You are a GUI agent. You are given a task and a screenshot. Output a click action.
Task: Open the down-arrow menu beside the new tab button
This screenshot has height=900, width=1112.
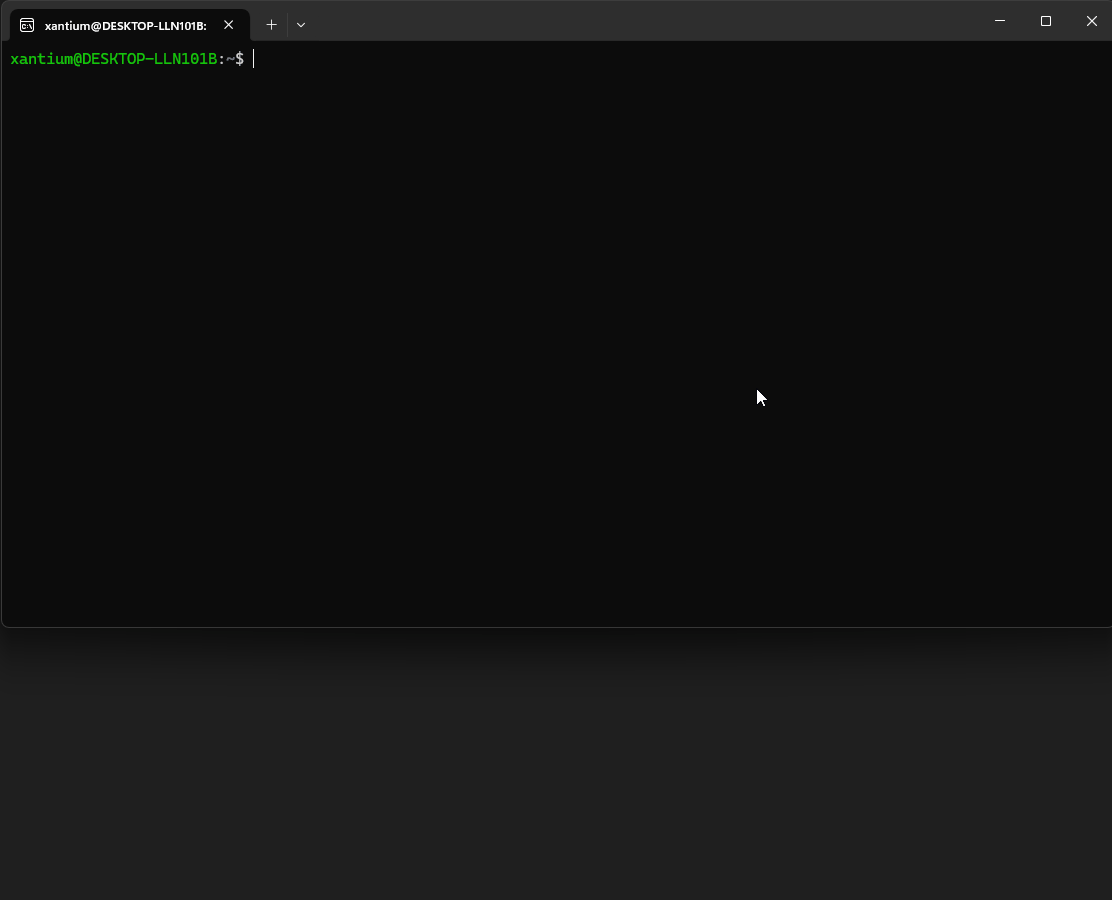point(301,25)
